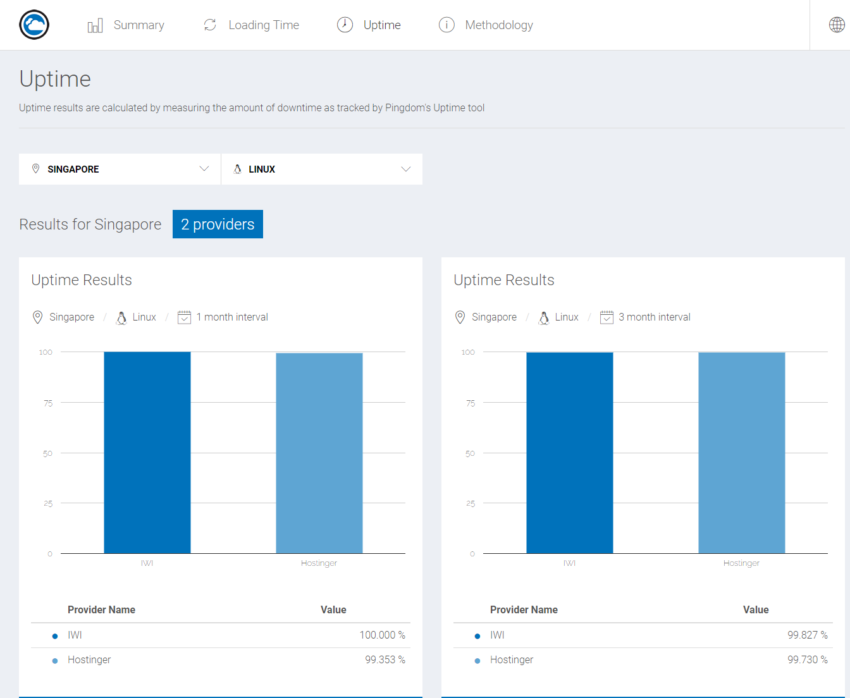Click the location pin in Singapore dropdown
This screenshot has height=698, width=850.
coord(36,169)
